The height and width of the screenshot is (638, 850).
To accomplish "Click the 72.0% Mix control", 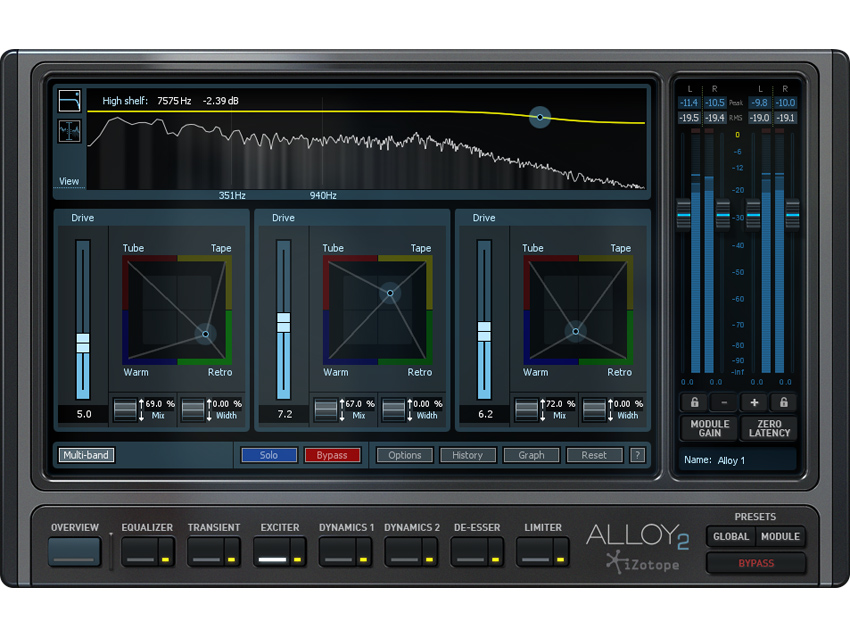I will point(545,409).
